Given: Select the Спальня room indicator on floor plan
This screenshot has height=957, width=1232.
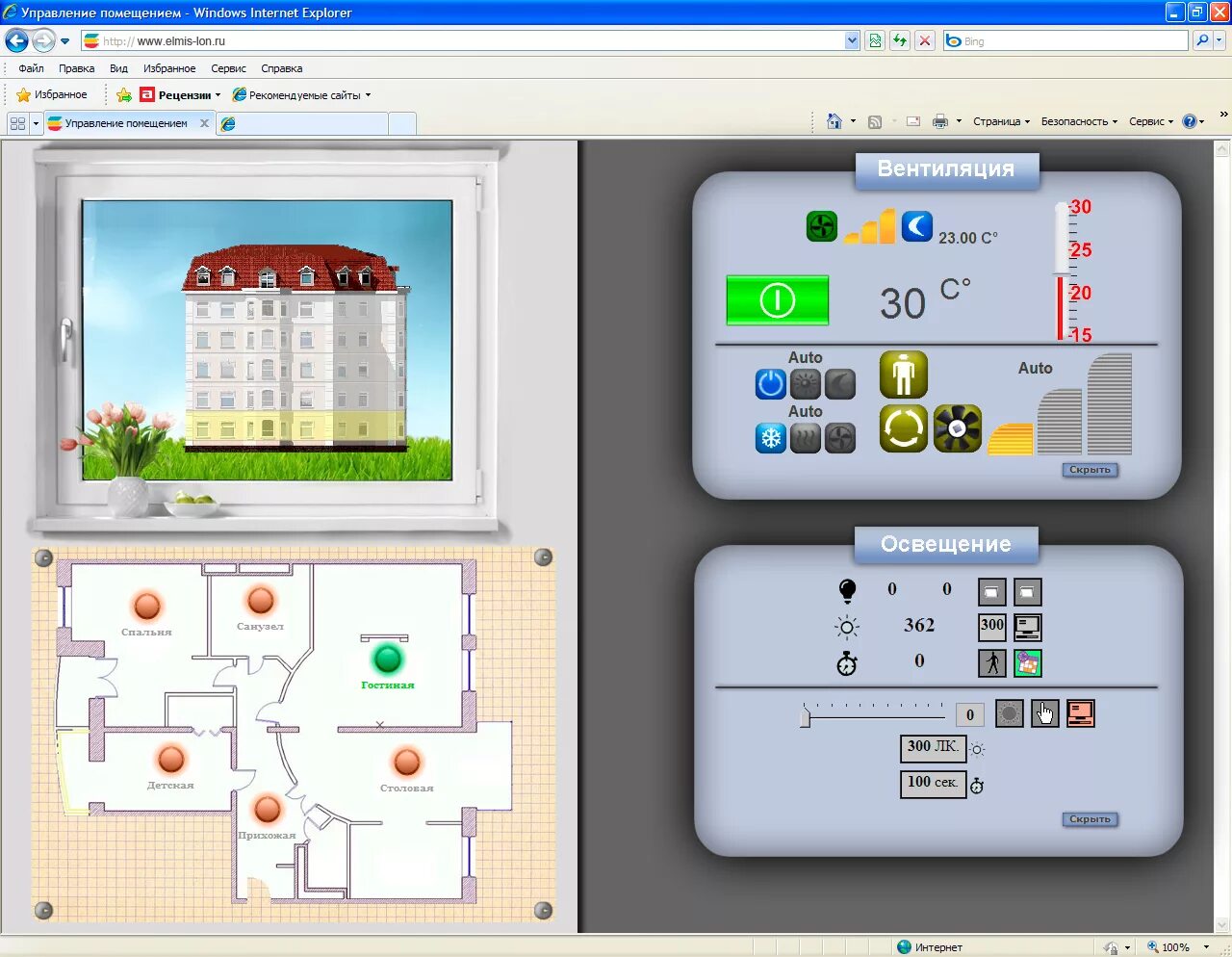Looking at the screenshot, I should [146, 607].
